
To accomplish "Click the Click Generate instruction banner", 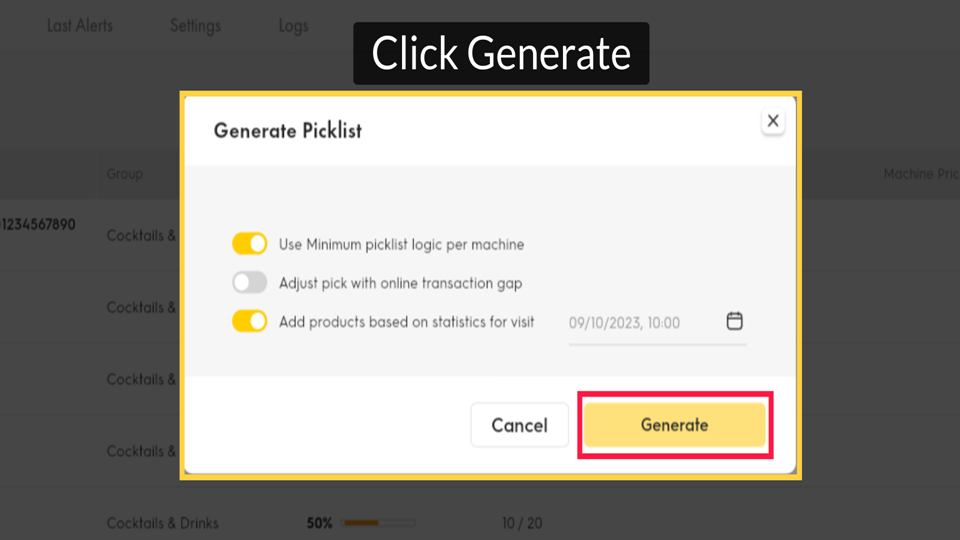I will click(x=501, y=53).
